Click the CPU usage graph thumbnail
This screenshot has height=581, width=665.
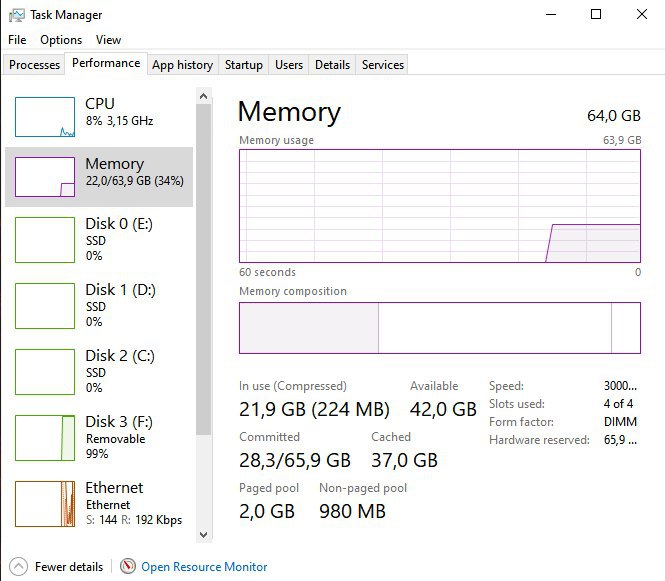pos(45,117)
